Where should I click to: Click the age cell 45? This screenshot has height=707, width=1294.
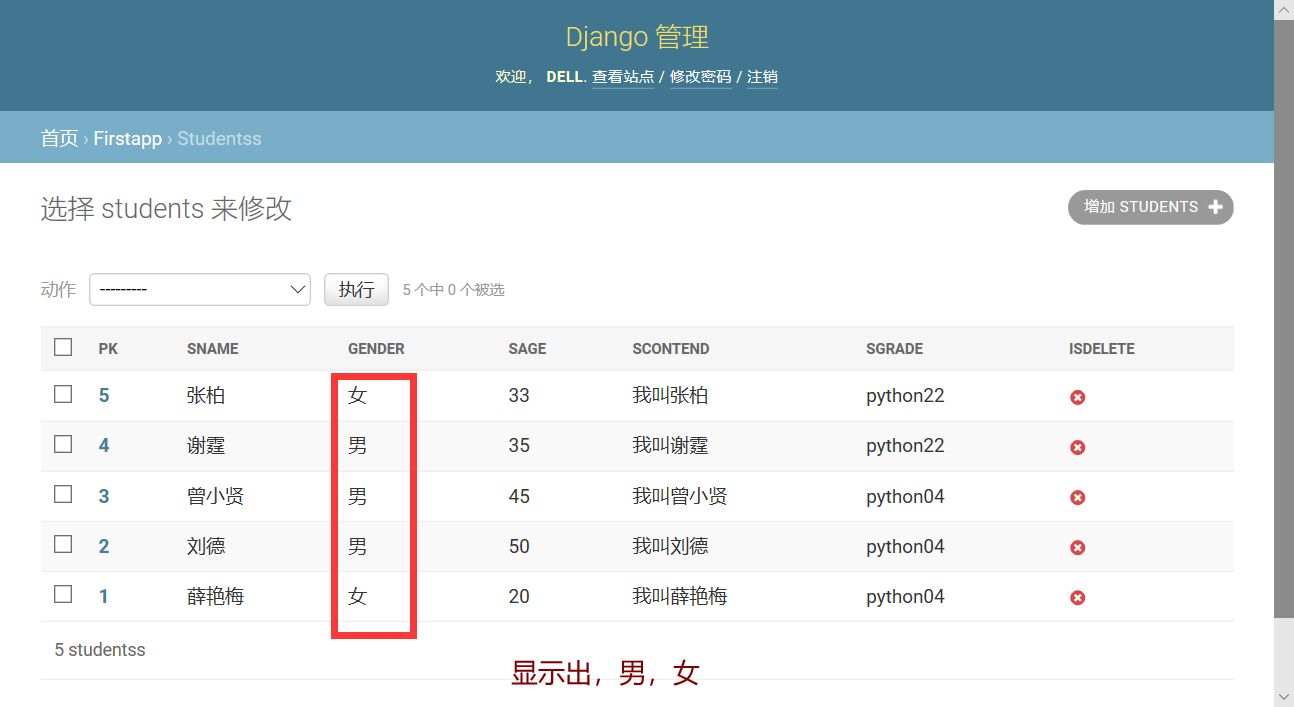tap(519, 496)
